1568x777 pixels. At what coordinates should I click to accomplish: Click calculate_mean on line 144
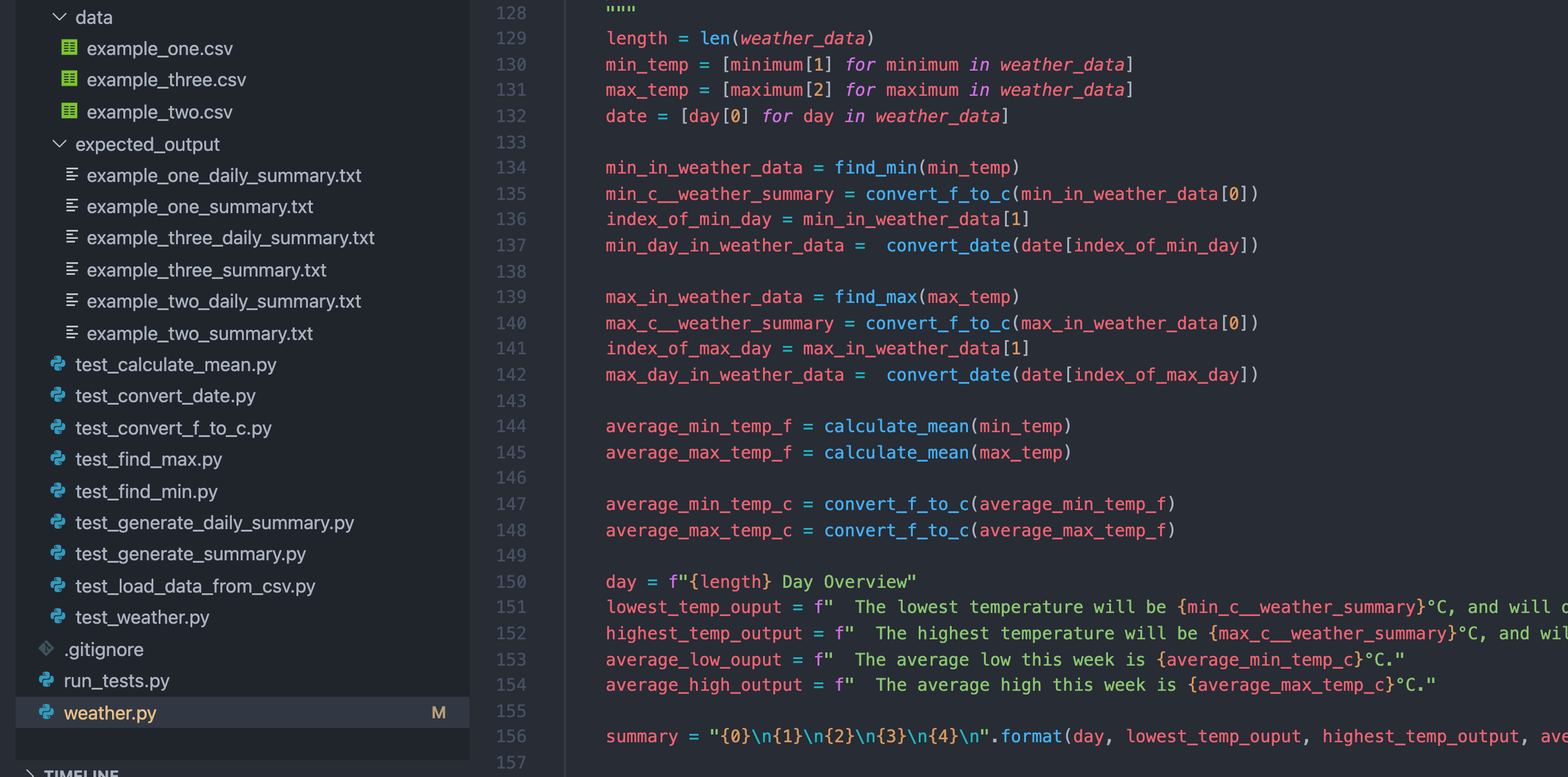[x=896, y=426]
